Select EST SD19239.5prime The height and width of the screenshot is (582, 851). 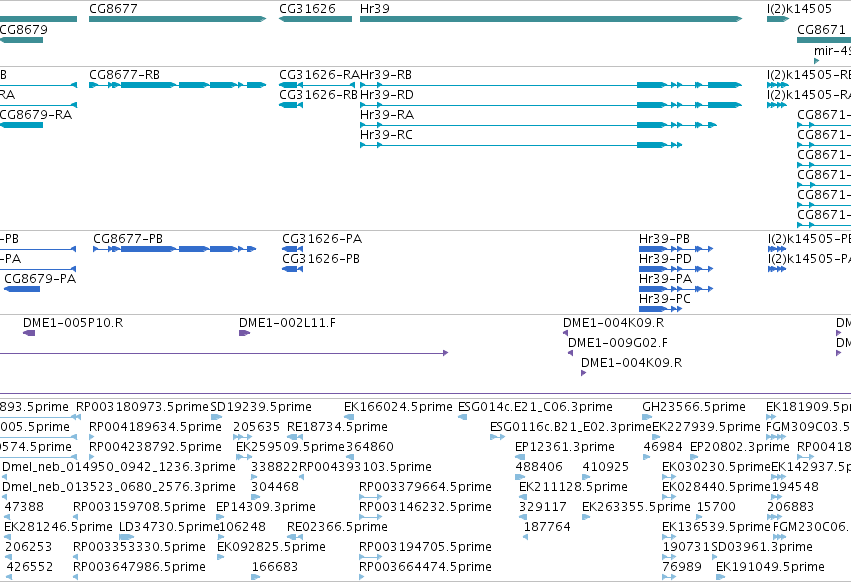(261, 407)
